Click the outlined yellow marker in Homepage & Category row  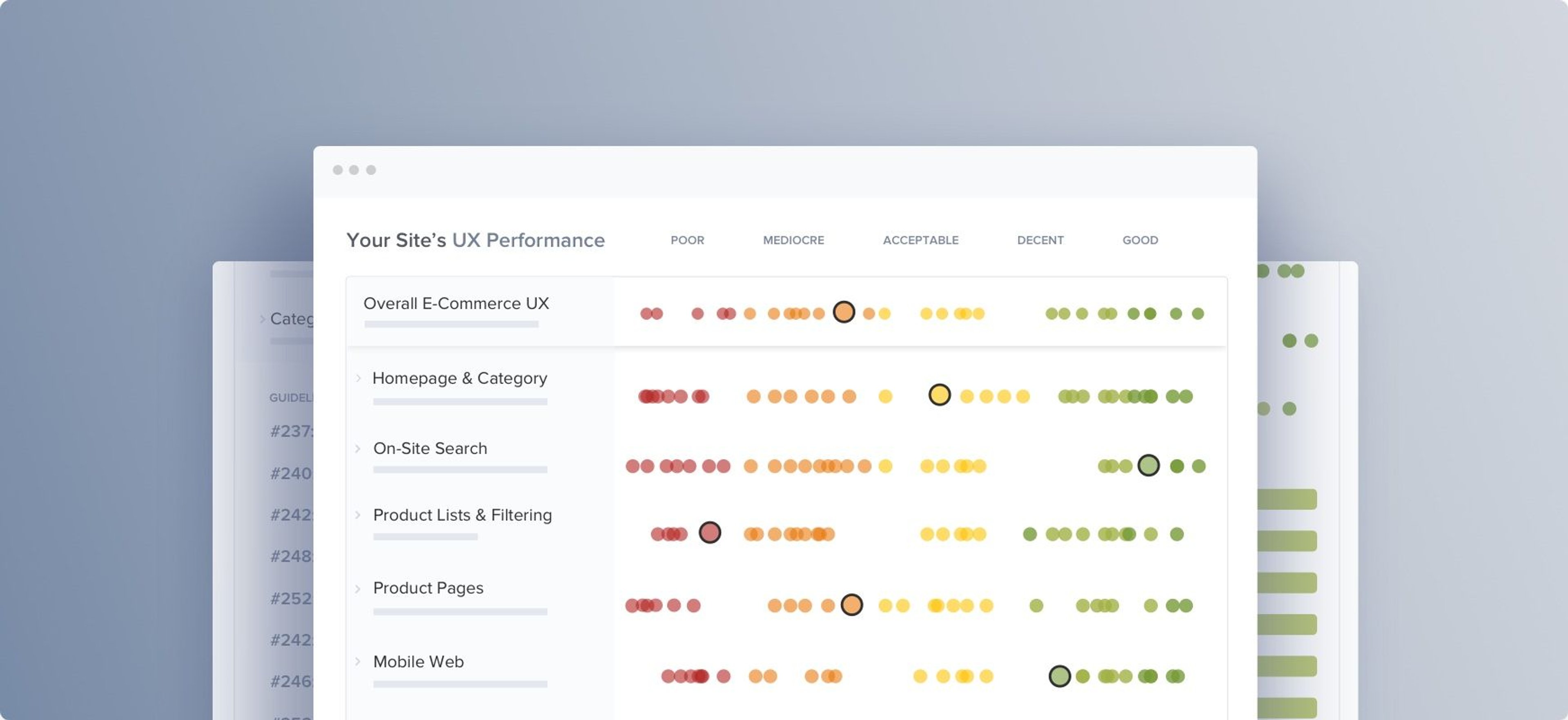[x=939, y=395]
